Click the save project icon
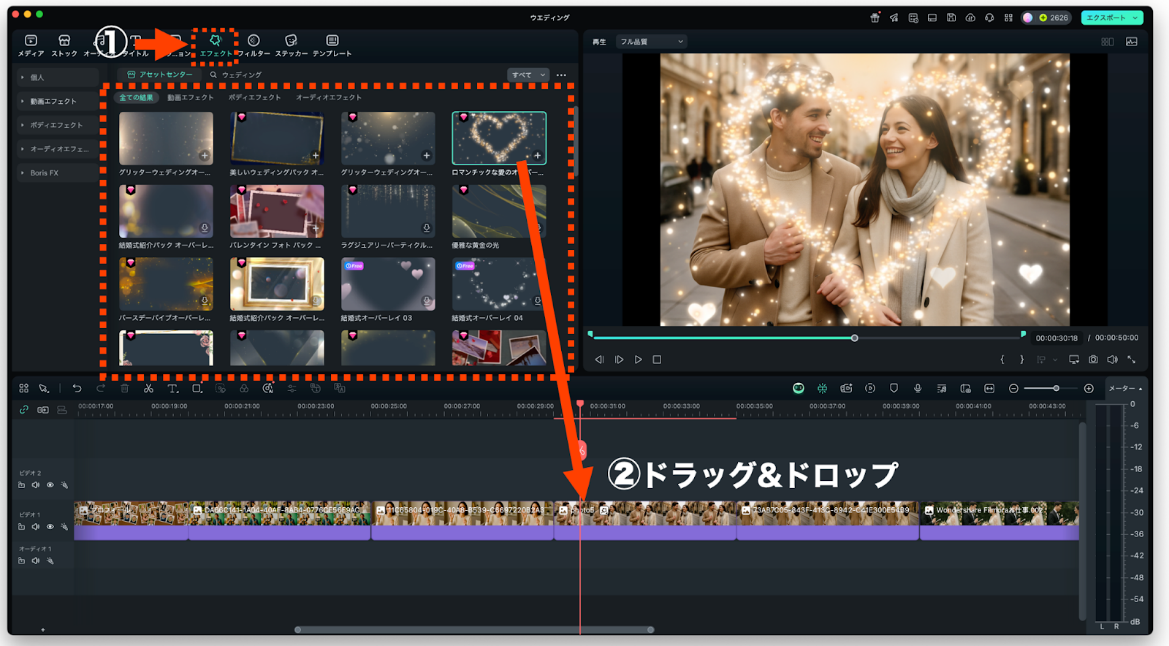The height and width of the screenshot is (646, 1169). coord(951,17)
